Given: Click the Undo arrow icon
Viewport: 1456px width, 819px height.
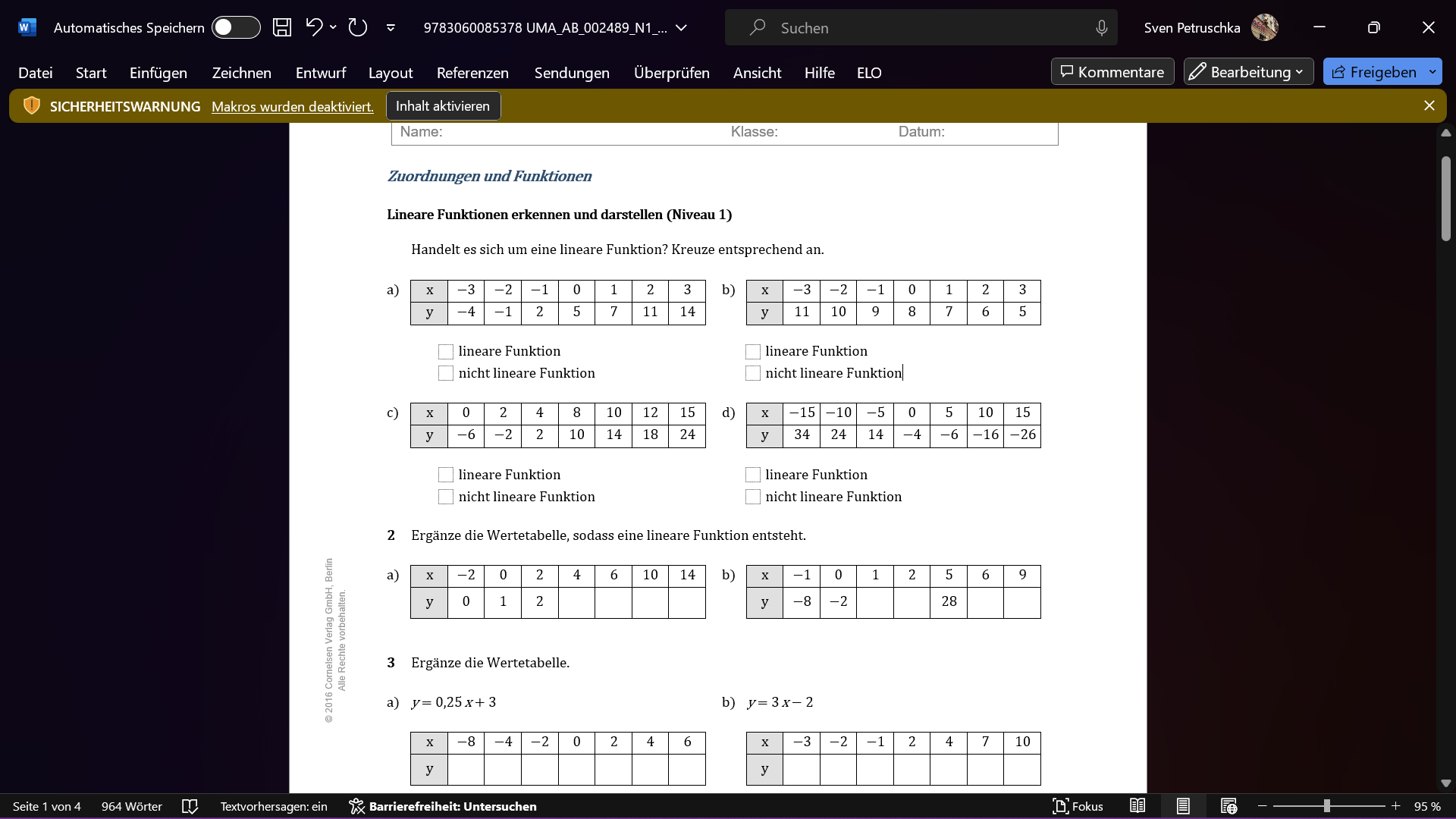Looking at the screenshot, I should tap(314, 27).
